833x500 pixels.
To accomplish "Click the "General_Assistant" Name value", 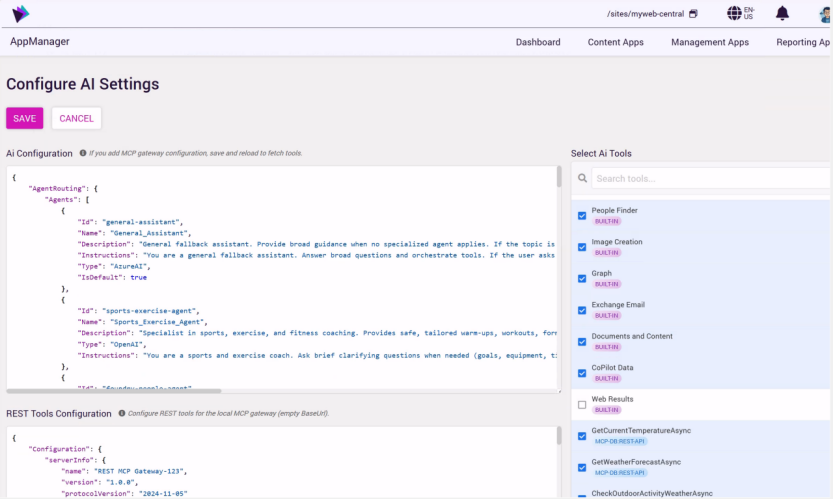I will point(149,233).
